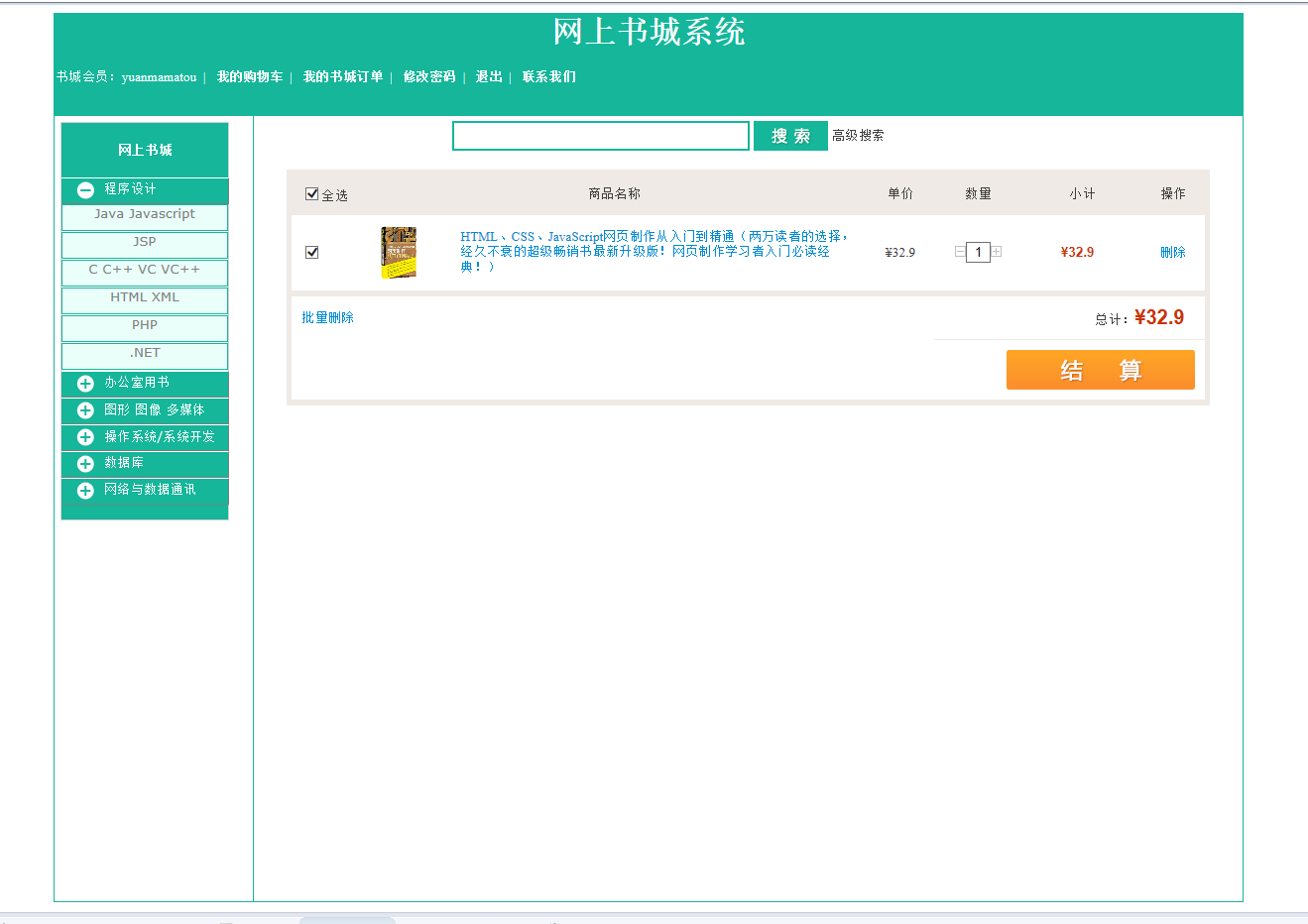Click the 批量删除 batch delete link

pos(327,317)
